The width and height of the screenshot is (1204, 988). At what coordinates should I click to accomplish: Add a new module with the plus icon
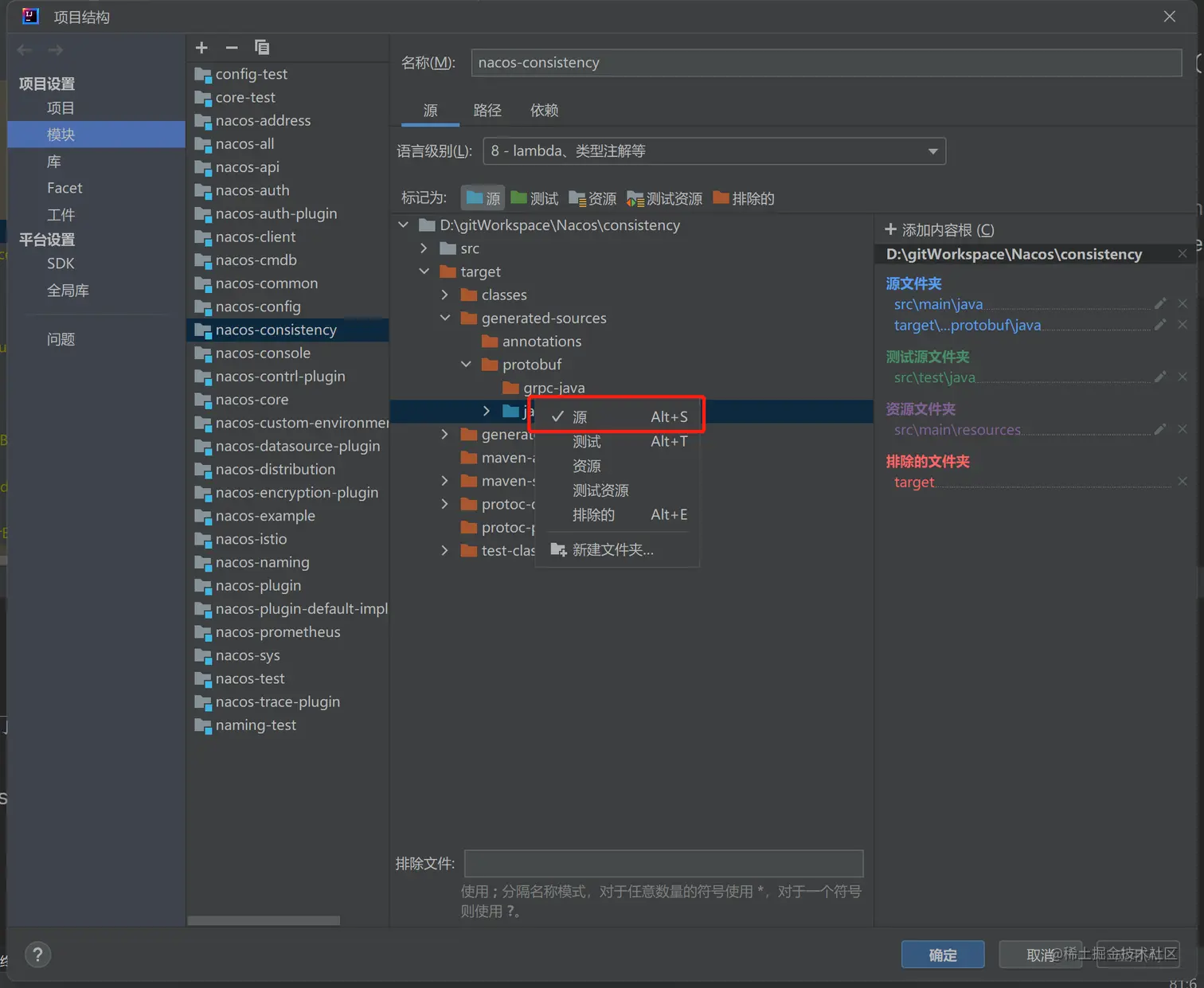point(201,48)
